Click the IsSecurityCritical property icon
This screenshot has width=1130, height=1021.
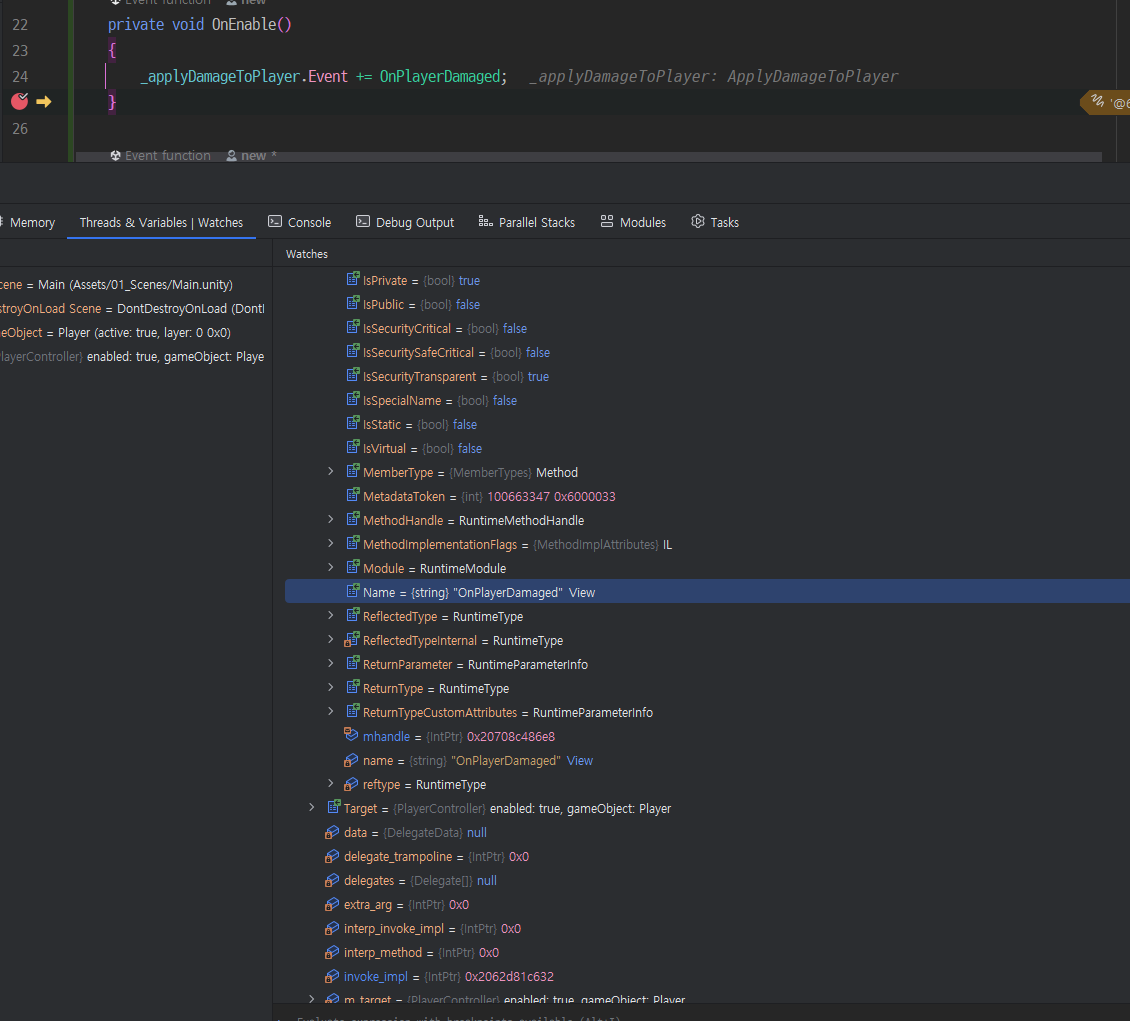(x=352, y=327)
